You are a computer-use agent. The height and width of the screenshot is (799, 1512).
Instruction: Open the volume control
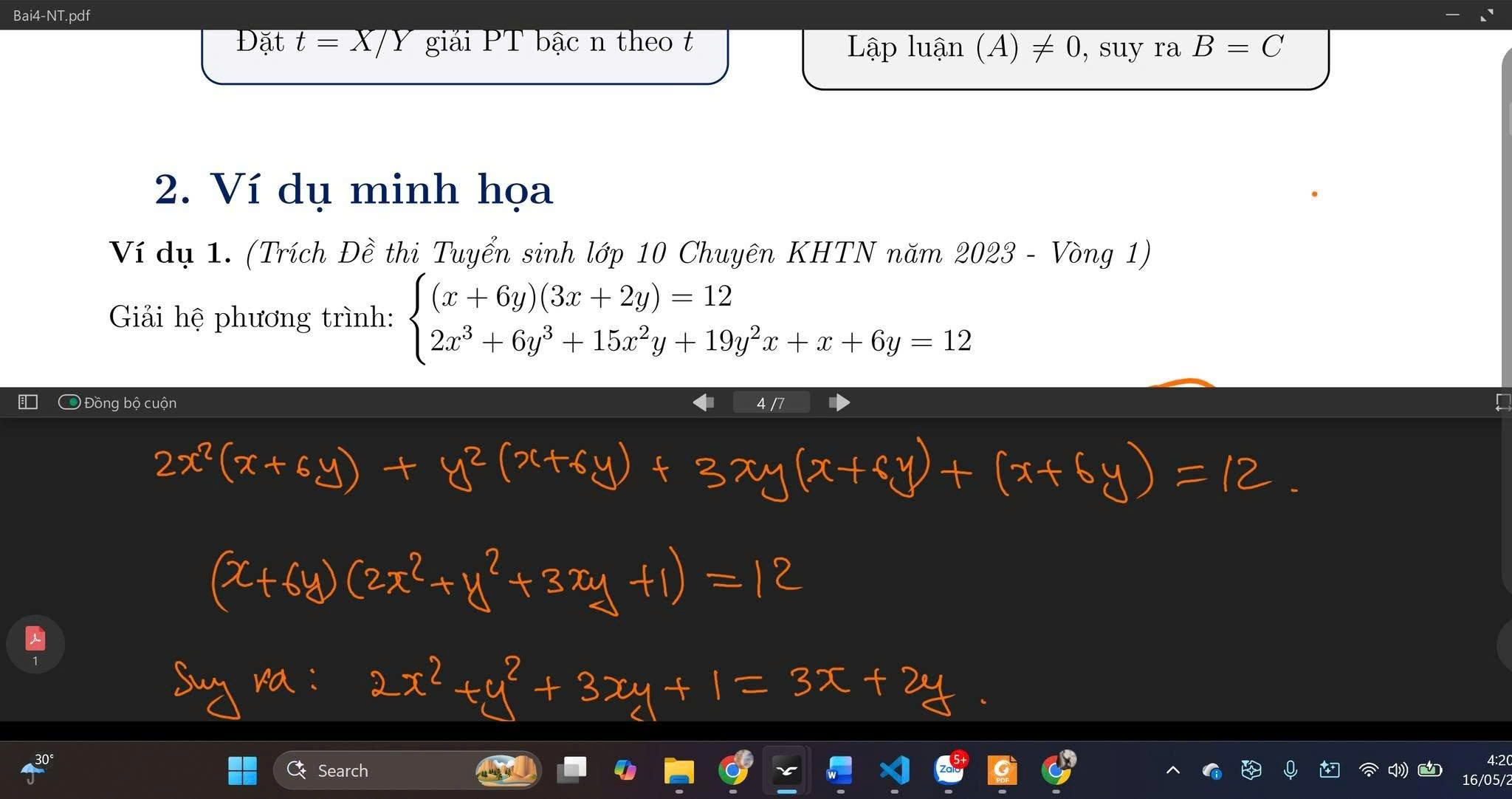1398,770
